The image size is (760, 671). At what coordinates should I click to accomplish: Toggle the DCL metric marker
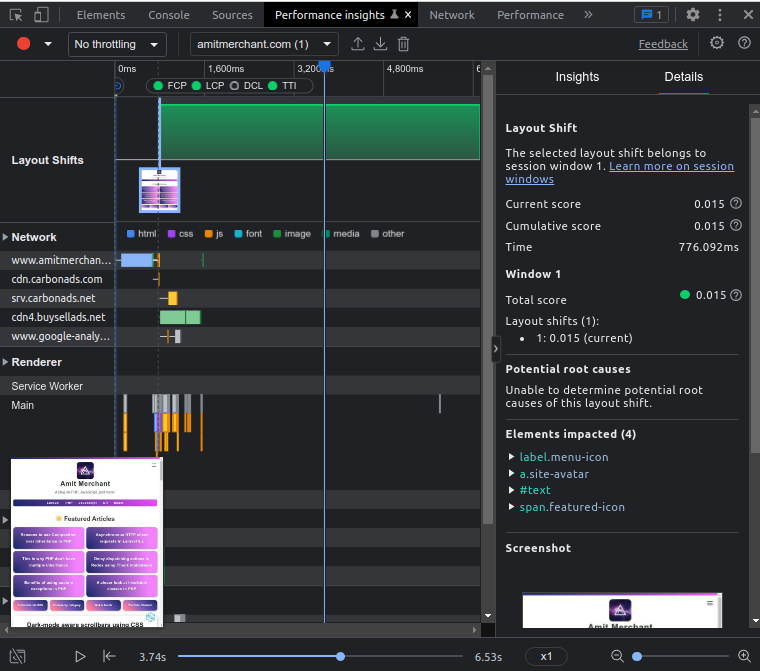[246, 86]
